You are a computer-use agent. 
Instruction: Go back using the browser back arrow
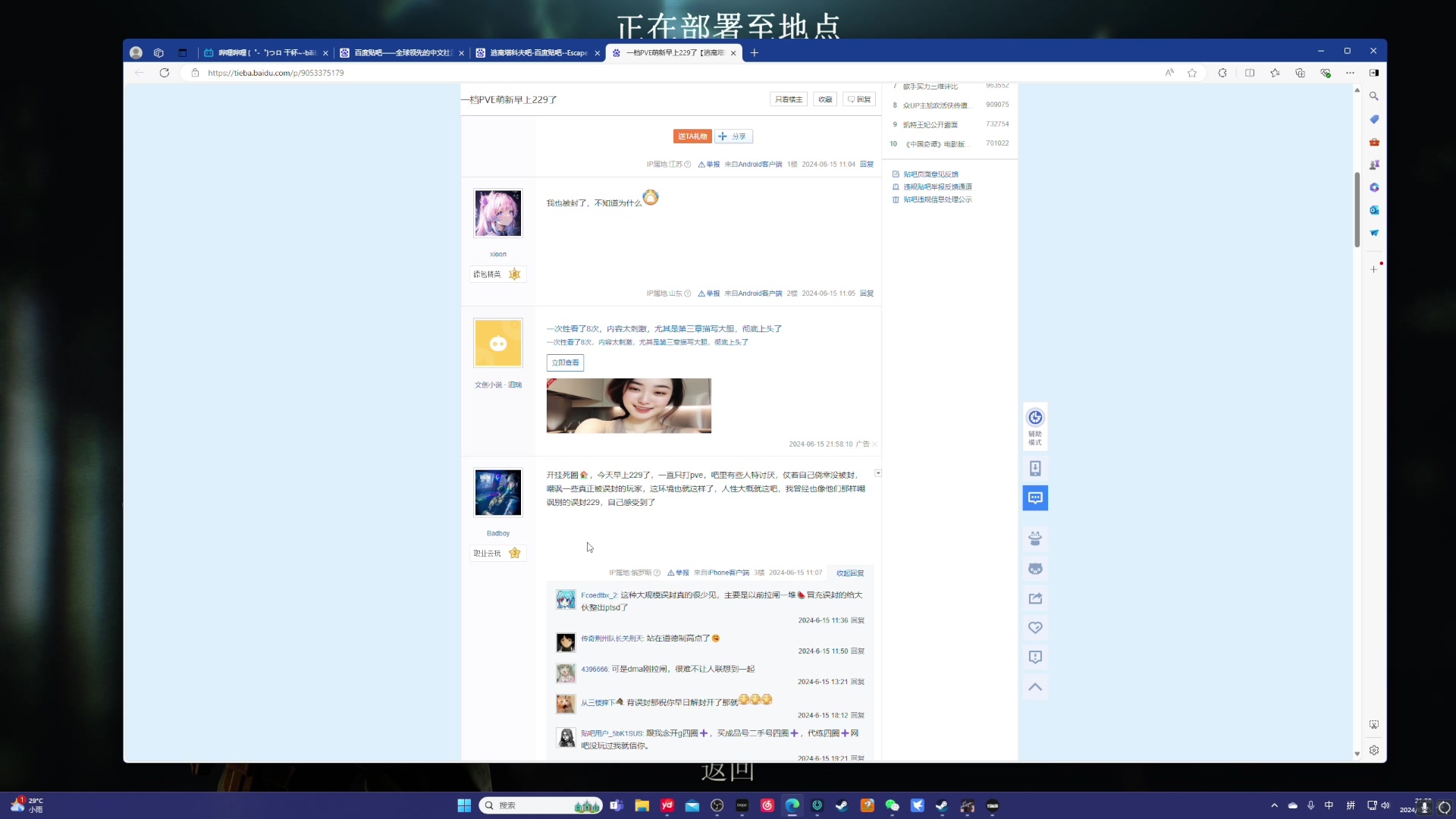139,73
